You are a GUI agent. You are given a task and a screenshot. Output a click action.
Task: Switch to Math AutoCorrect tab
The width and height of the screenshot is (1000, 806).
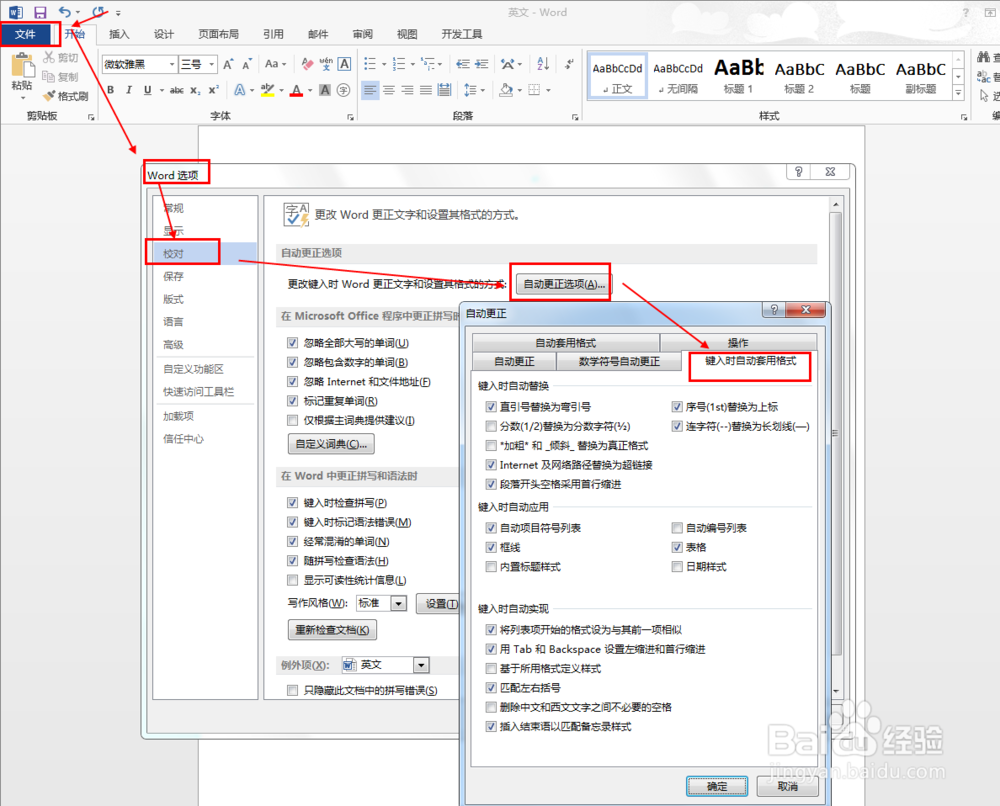tap(619, 362)
